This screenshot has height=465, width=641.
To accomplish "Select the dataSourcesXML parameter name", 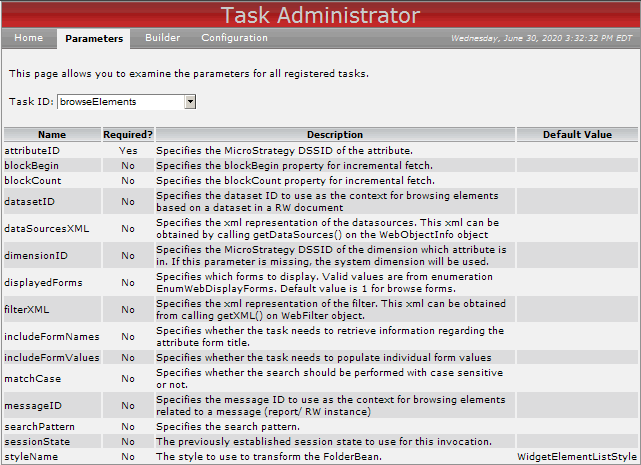I will 47,229.
